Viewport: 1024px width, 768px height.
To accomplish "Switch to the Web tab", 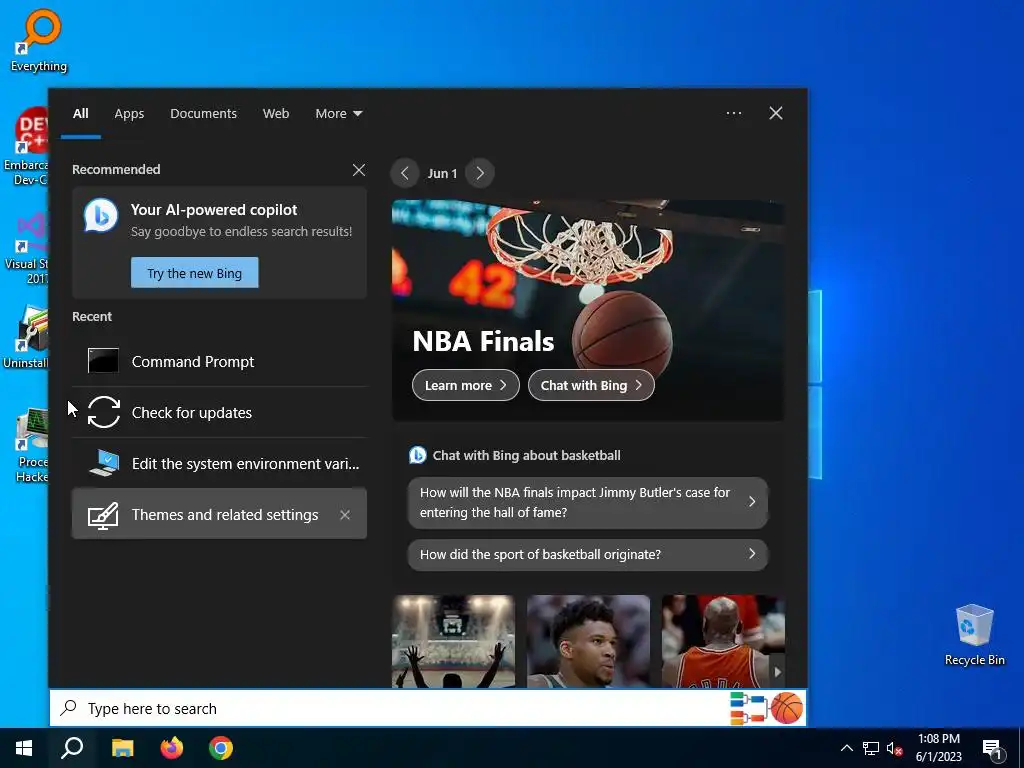I will (276, 114).
